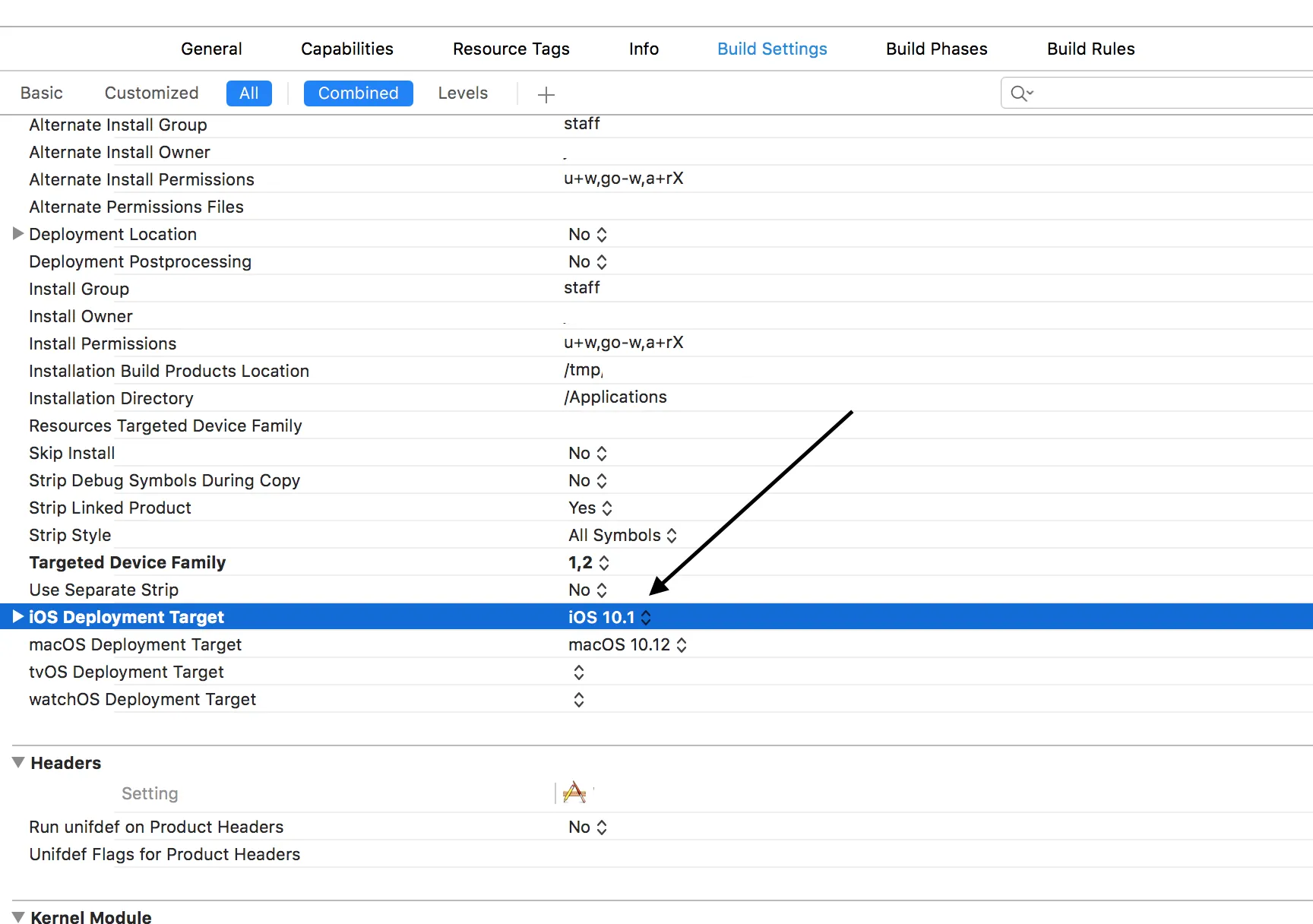Image resolution: width=1313 pixels, height=924 pixels.
Task: Open Strip Linked Product value popup
Action: [x=590, y=508]
